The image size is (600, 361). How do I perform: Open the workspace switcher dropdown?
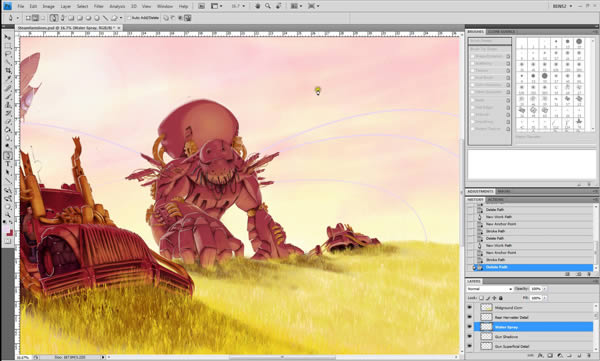562,6
